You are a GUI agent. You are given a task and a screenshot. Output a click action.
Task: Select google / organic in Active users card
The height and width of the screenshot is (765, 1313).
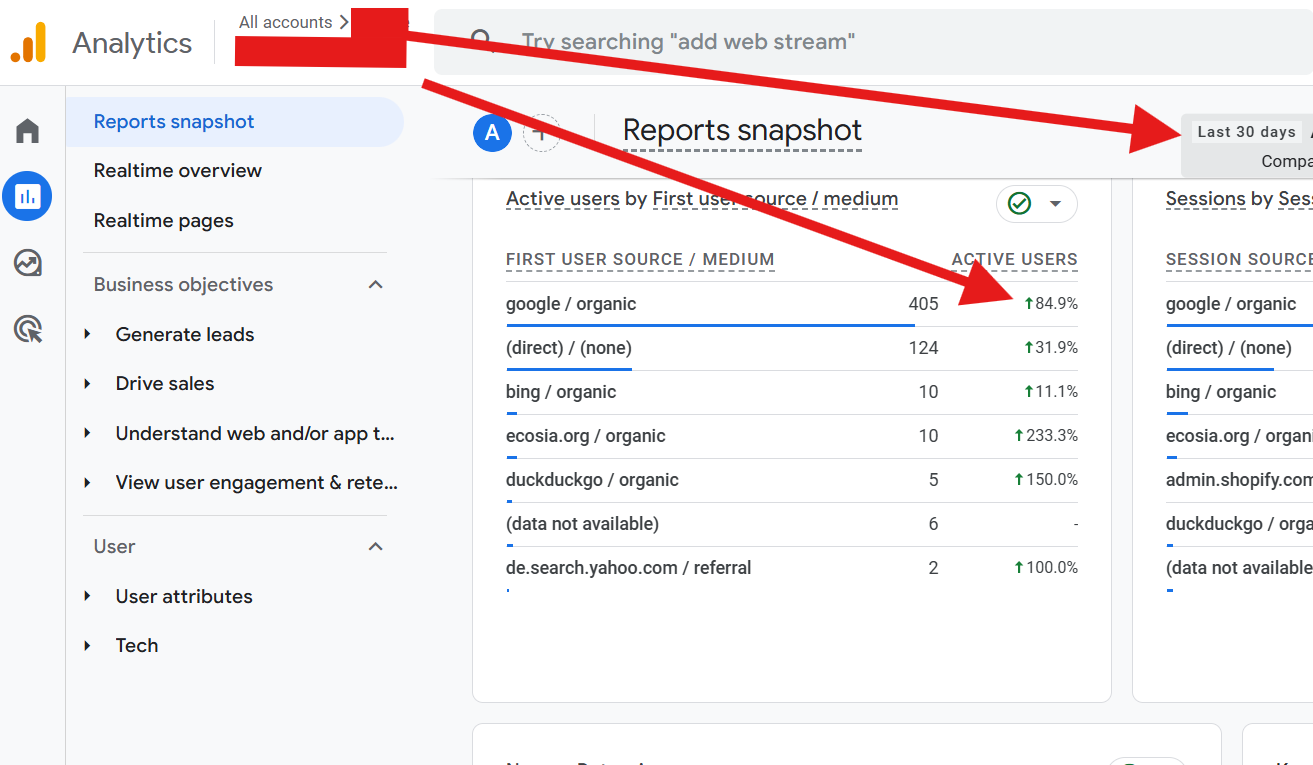click(x=571, y=304)
